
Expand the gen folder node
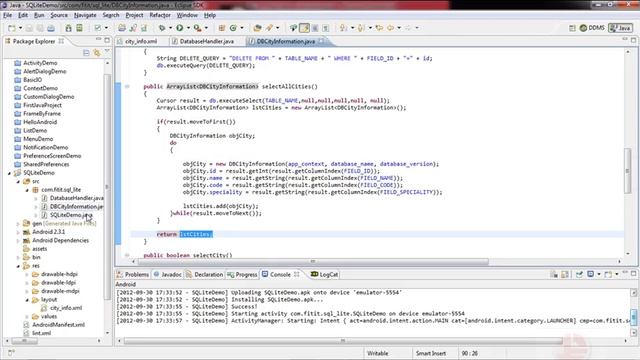[18, 224]
